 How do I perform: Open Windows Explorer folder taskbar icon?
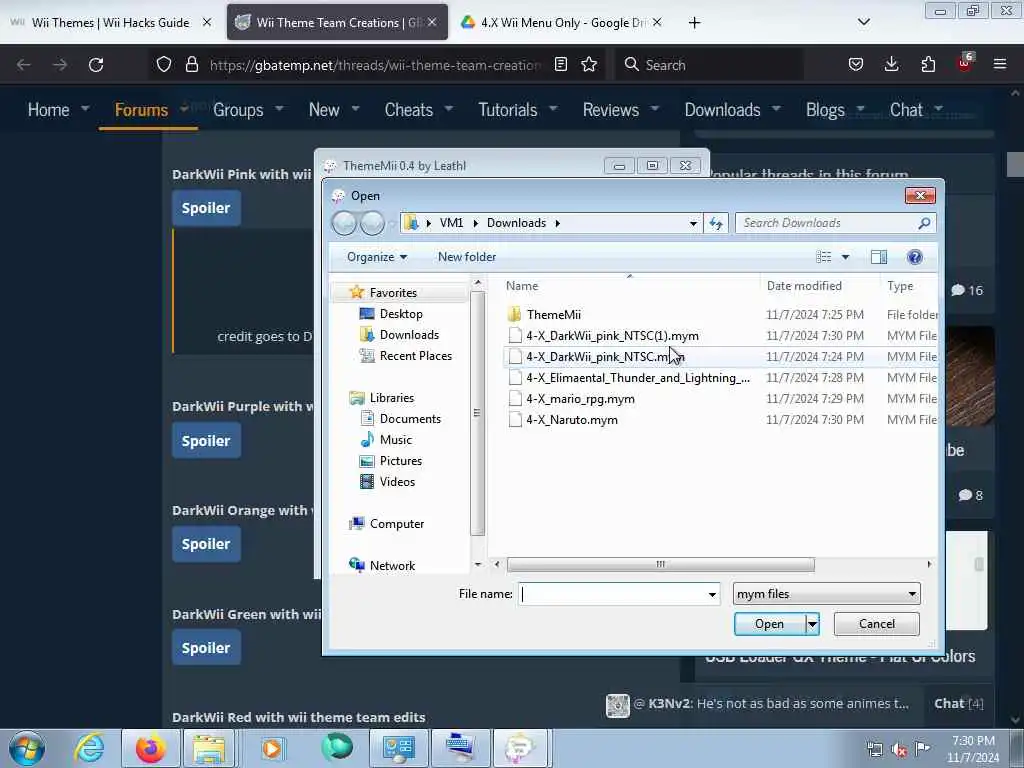click(x=209, y=748)
